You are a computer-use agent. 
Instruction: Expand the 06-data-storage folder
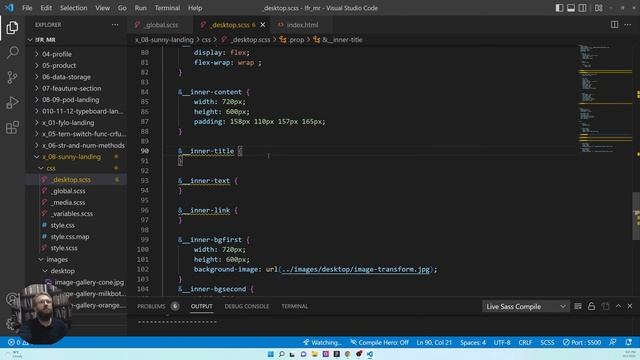[x=76, y=77]
